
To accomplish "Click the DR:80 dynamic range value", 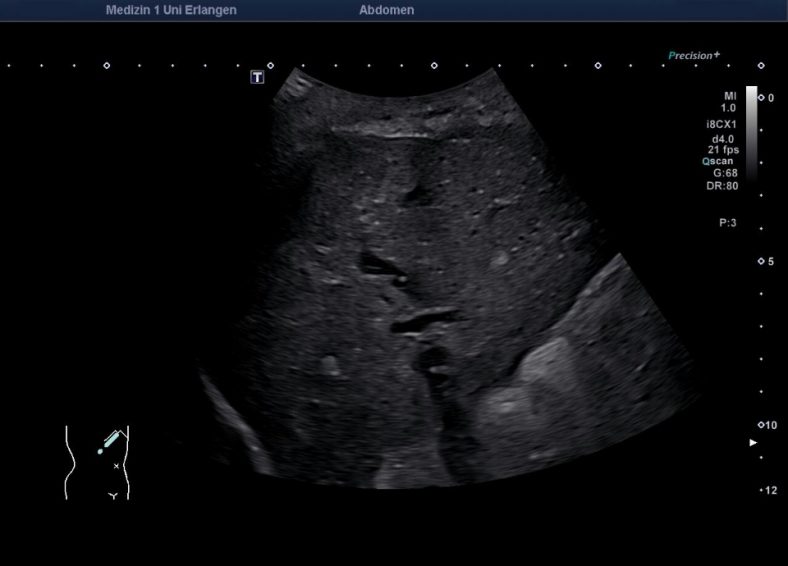I will (x=722, y=185).
